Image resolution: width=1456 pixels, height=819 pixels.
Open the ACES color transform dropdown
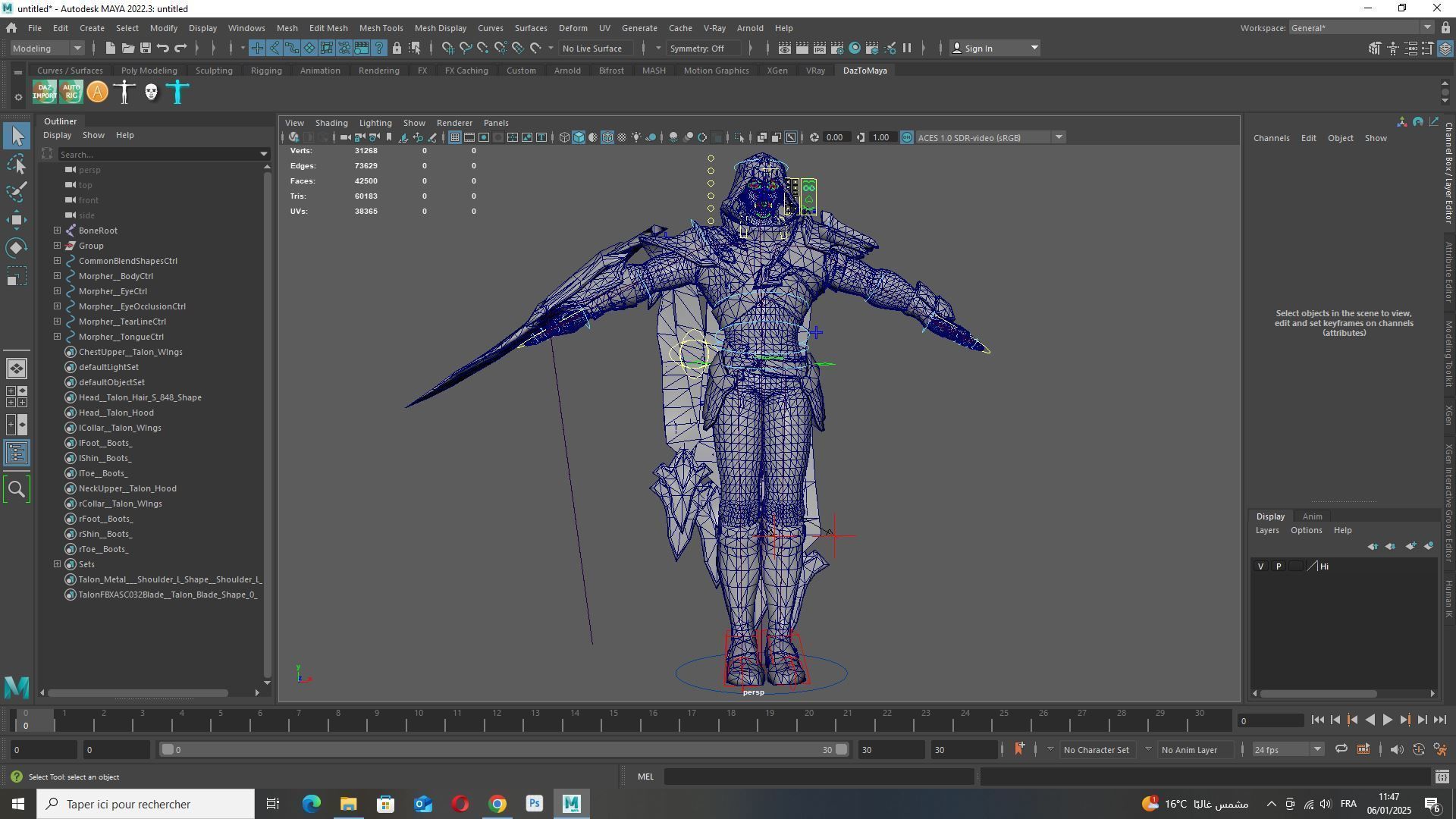pos(990,137)
